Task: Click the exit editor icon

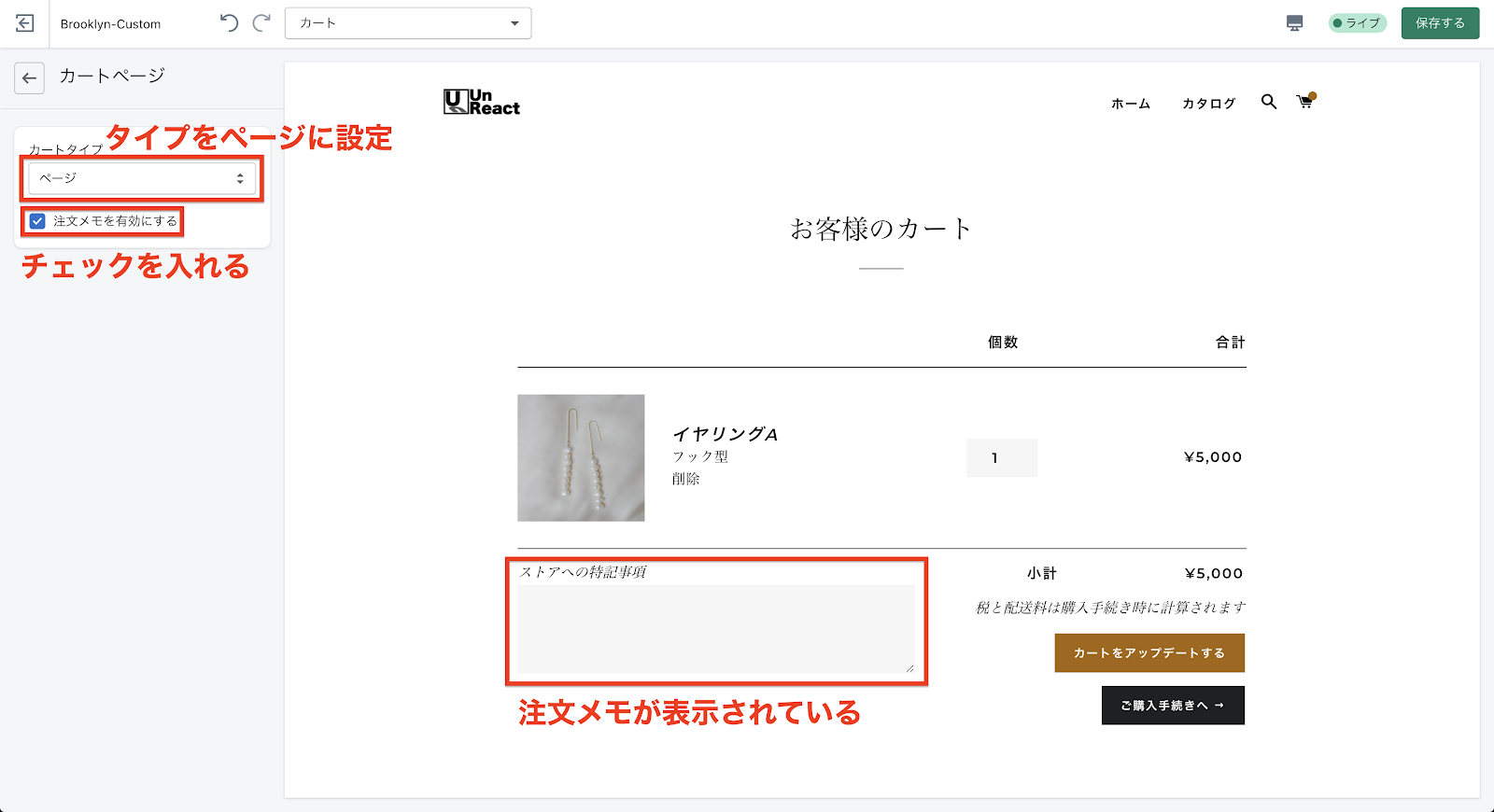Action: pyautogui.click(x=25, y=23)
